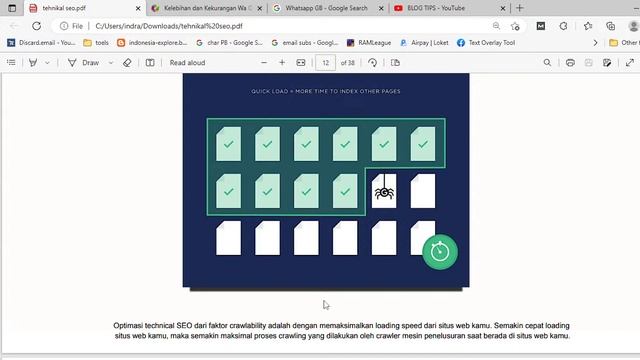Reload the current page
640x360 pixels.
point(36,26)
